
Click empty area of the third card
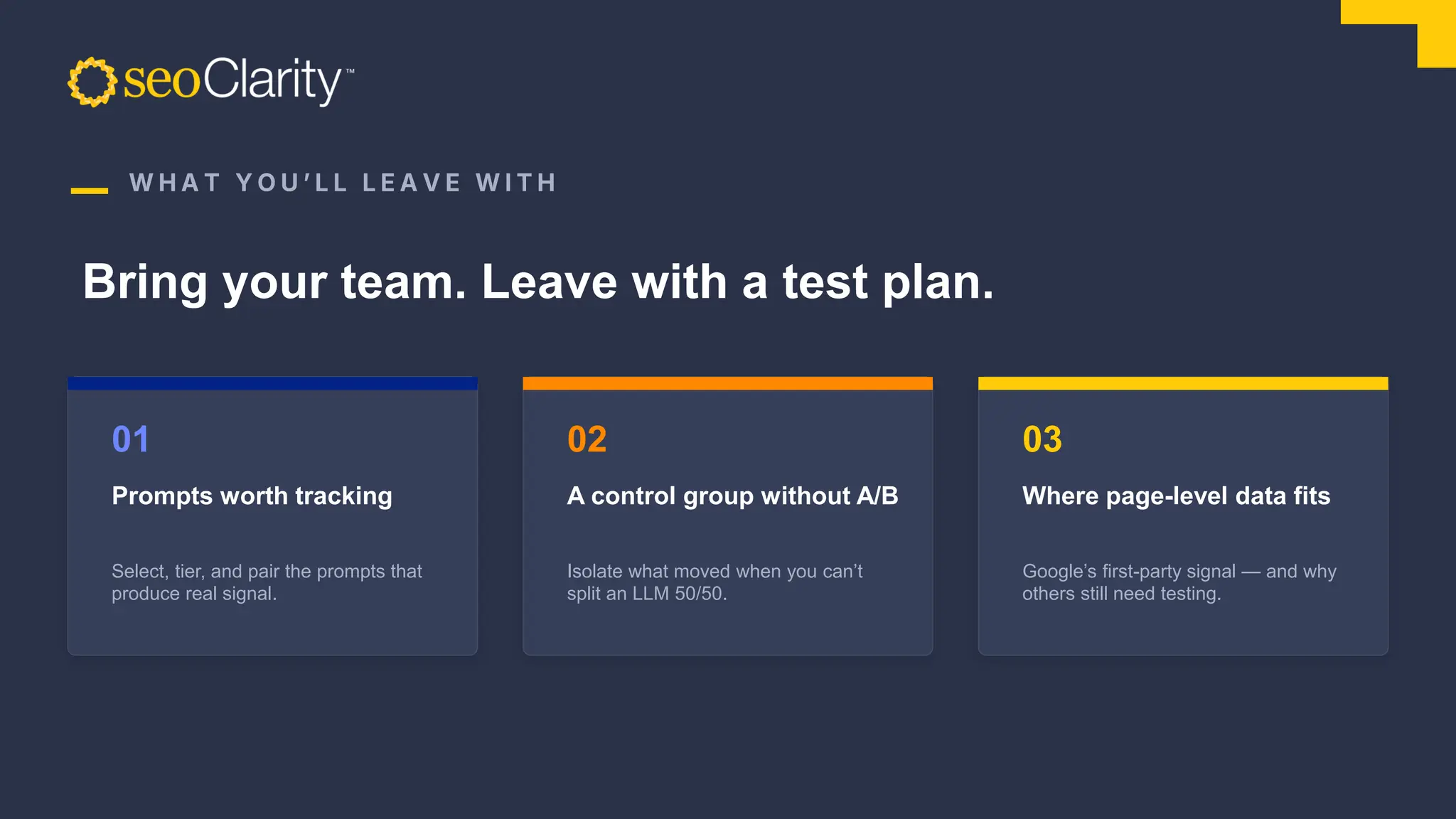1183,629
